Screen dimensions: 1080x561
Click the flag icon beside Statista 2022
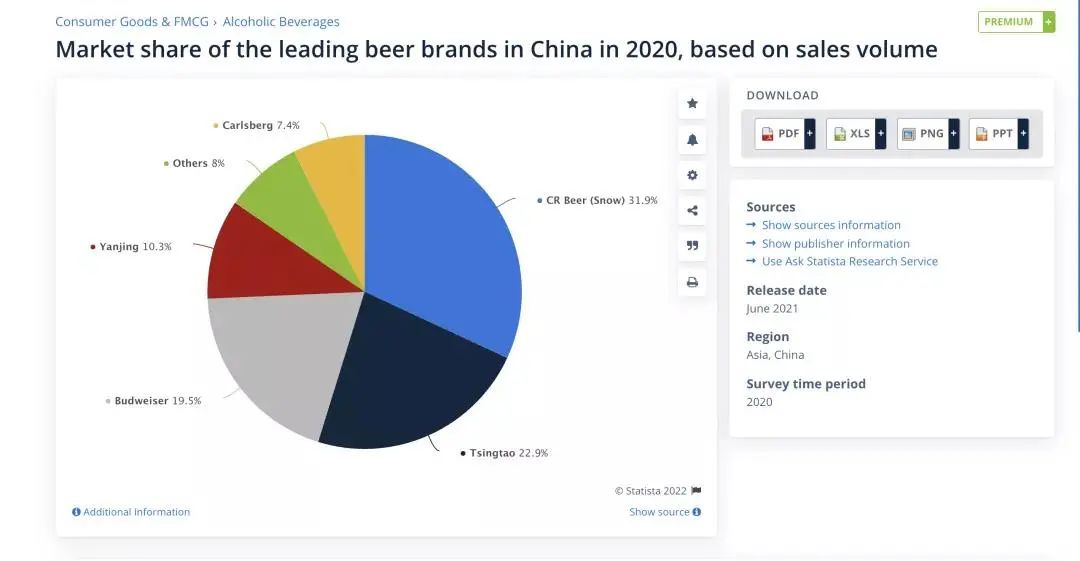tap(696, 491)
